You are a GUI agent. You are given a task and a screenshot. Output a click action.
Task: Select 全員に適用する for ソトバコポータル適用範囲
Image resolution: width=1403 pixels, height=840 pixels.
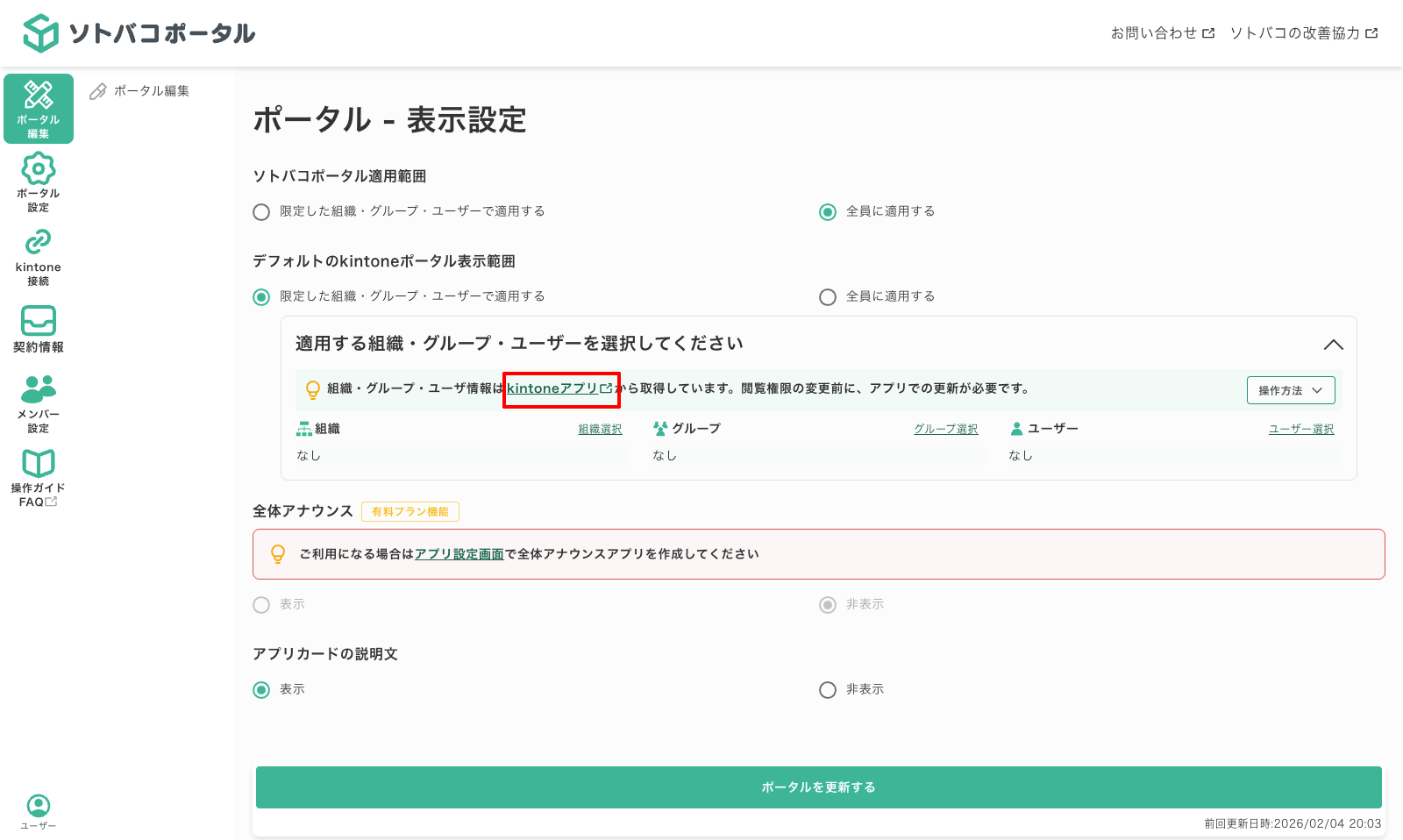pos(827,211)
